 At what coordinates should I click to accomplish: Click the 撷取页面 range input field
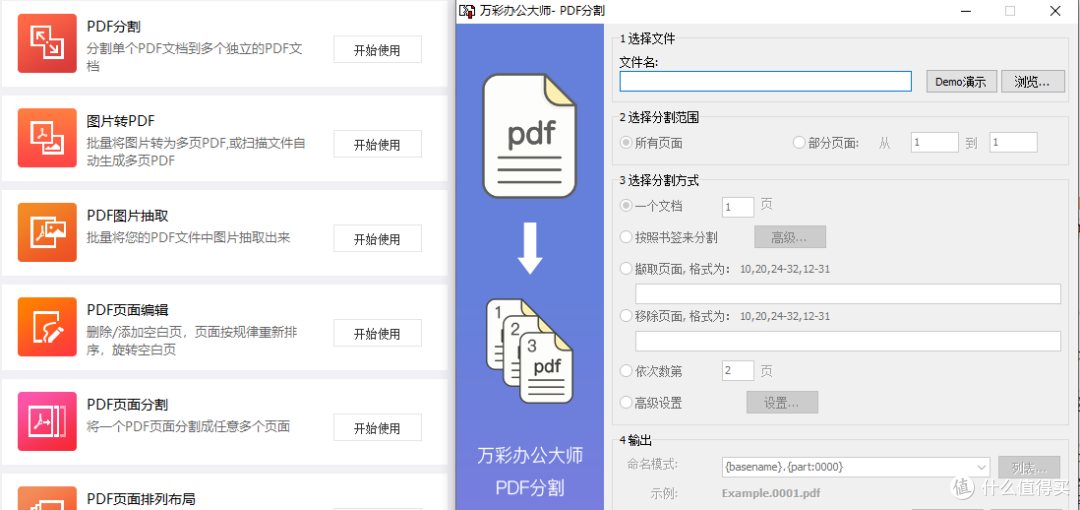click(848, 294)
